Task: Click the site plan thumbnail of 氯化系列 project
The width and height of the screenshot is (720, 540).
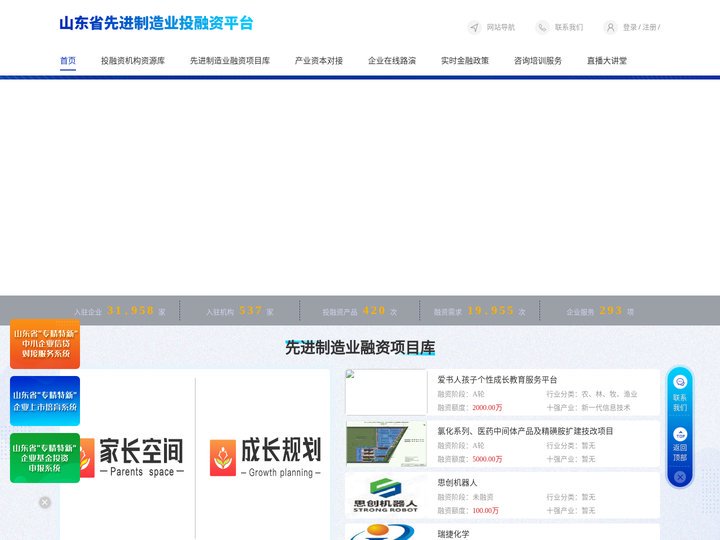Action: (386, 444)
